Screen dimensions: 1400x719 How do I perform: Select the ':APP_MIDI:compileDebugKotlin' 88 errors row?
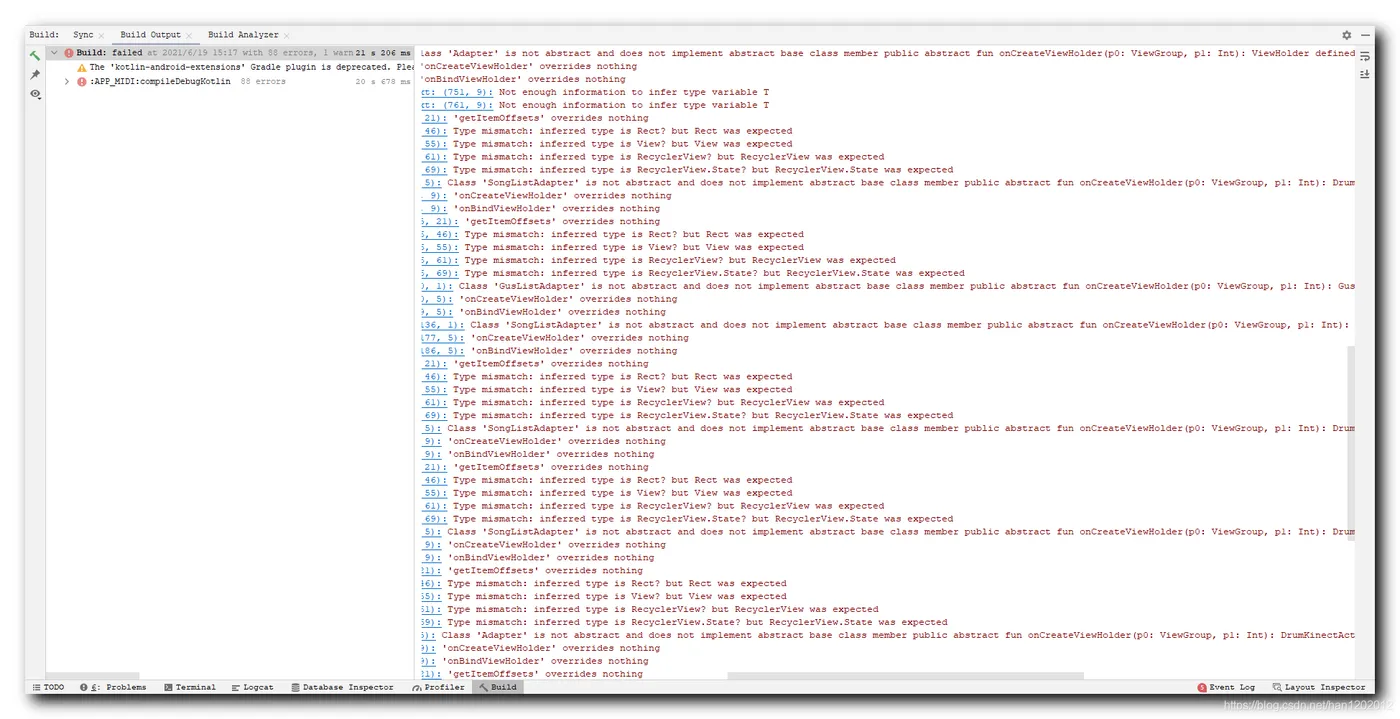230,82
